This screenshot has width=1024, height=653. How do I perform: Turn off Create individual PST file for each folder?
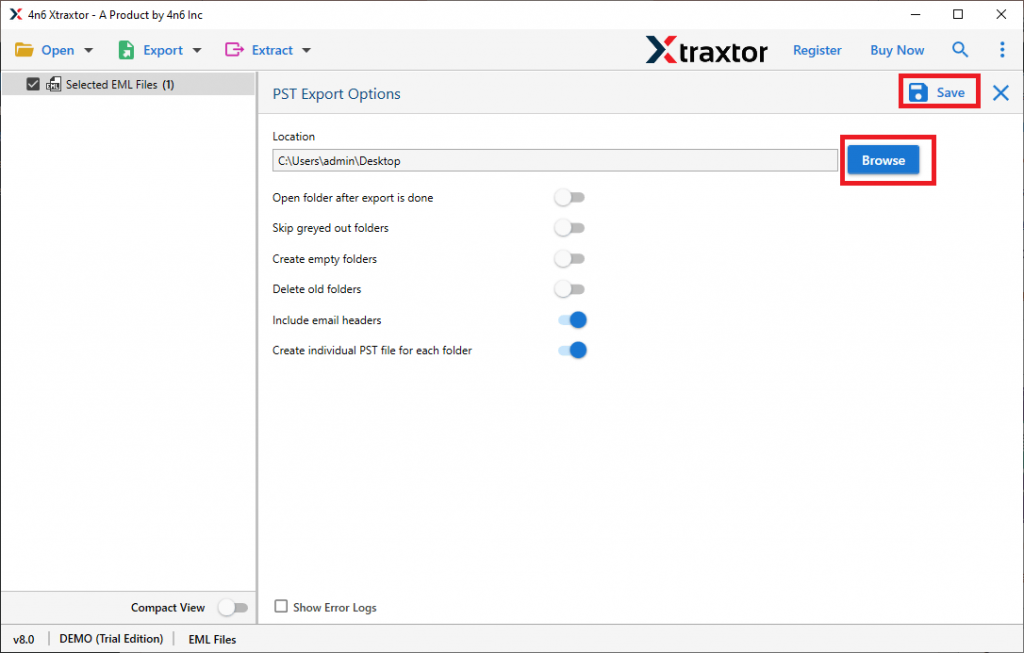572,350
